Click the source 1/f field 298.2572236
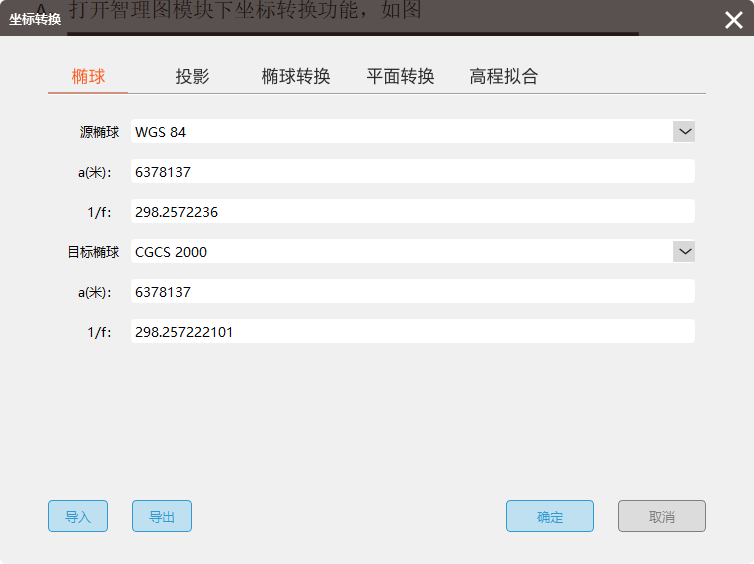The height and width of the screenshot is (564, 754). (412, 212)
